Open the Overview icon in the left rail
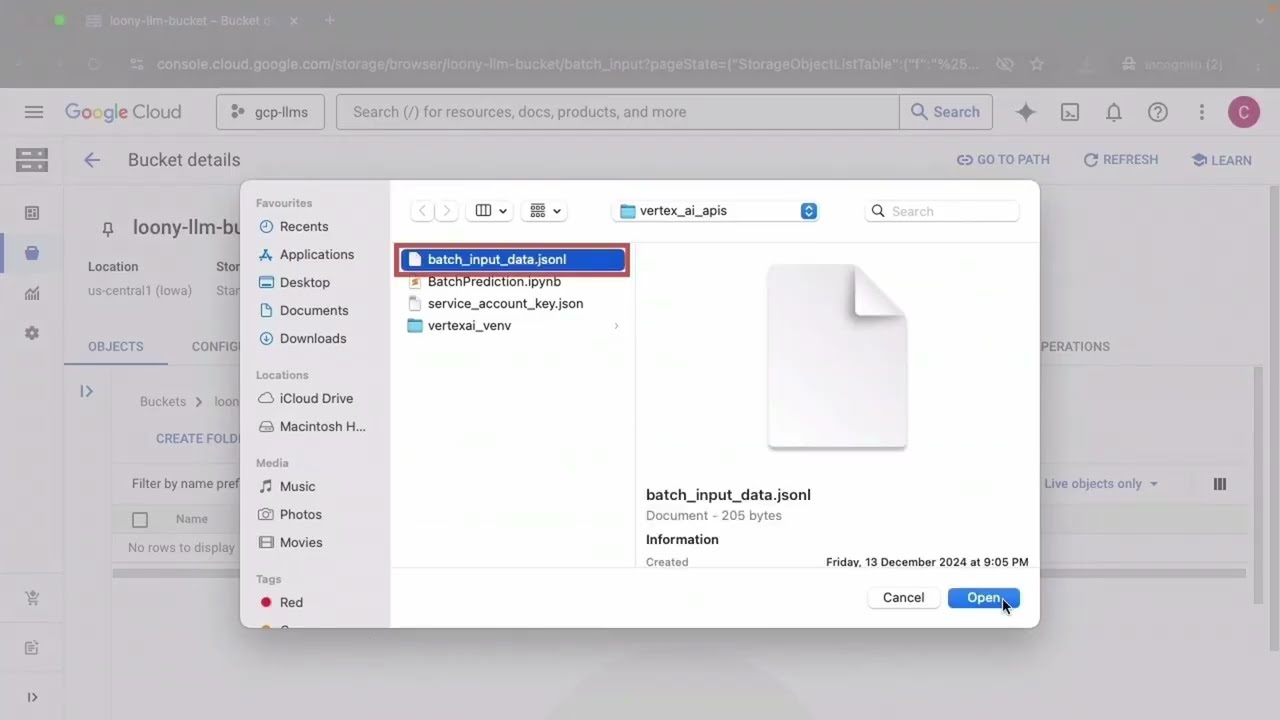 click(x=32, y=213)
